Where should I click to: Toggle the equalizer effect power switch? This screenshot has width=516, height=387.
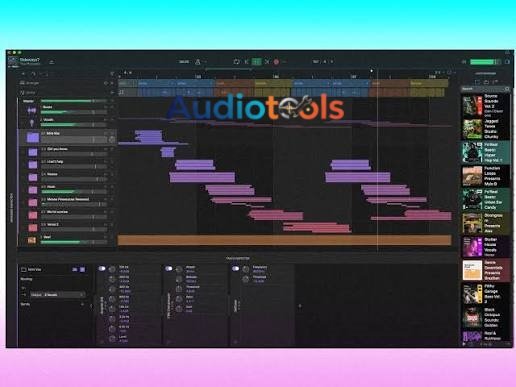point(102,268)
